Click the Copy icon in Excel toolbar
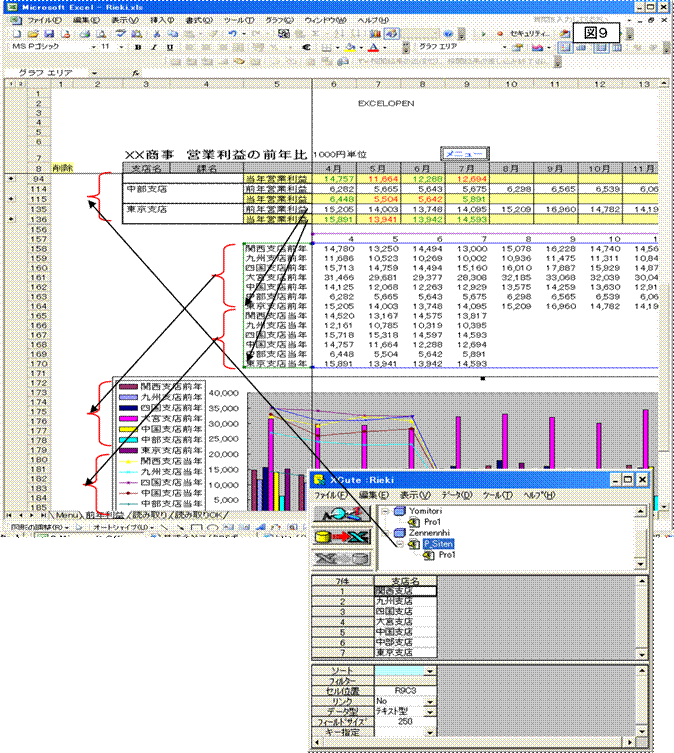674x753 pixels. [172, 34]
